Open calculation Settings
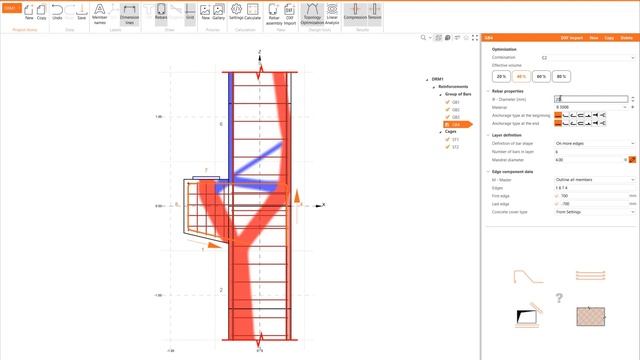 click(x=236, y=12)
